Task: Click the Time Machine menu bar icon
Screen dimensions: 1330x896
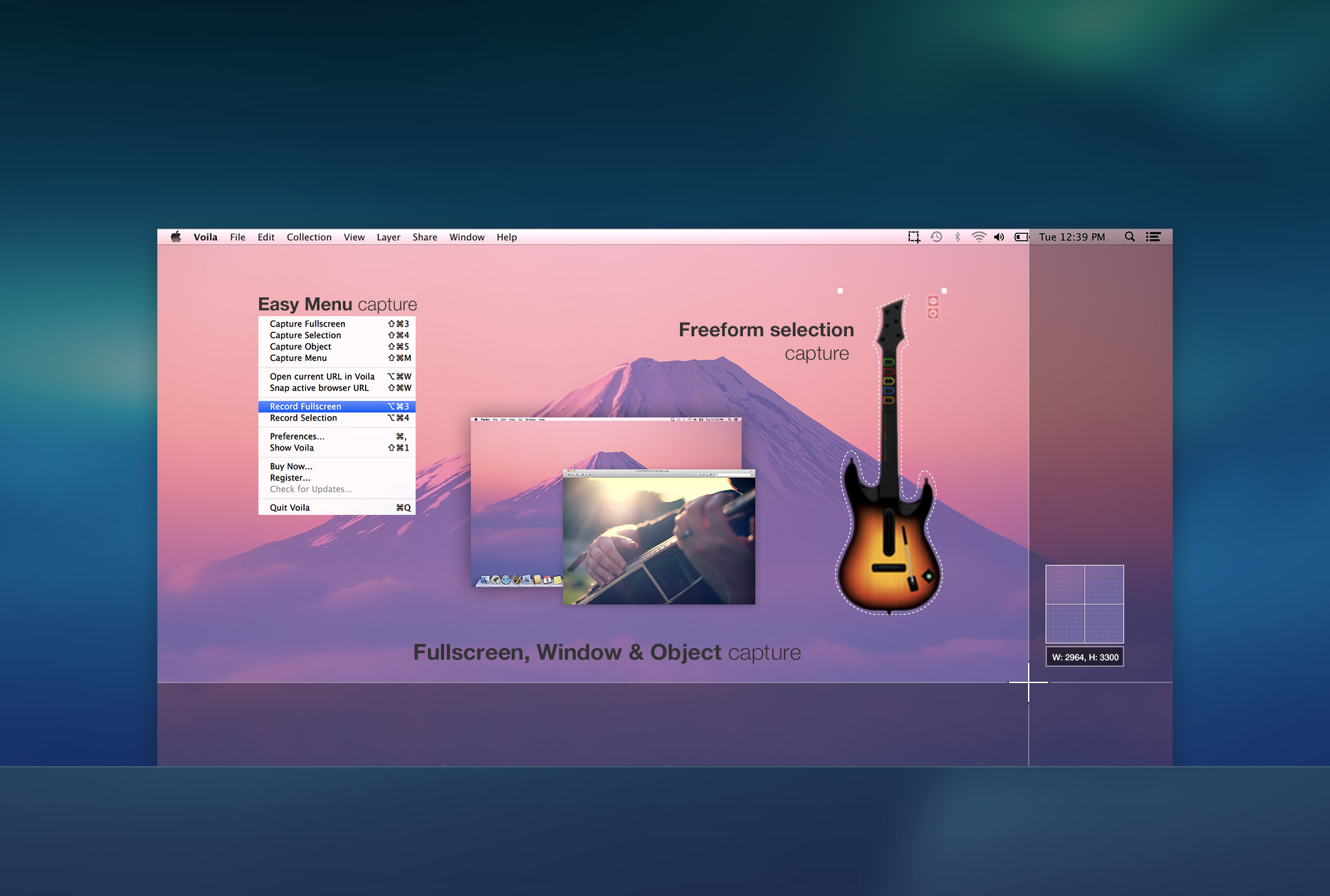Action: tap(936, 237)
